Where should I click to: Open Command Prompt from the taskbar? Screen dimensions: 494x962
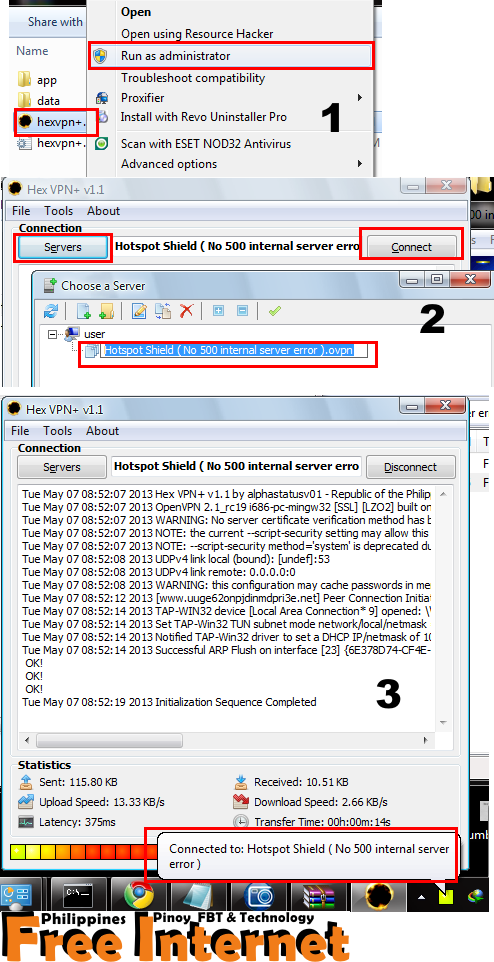(x=78, y=896)
